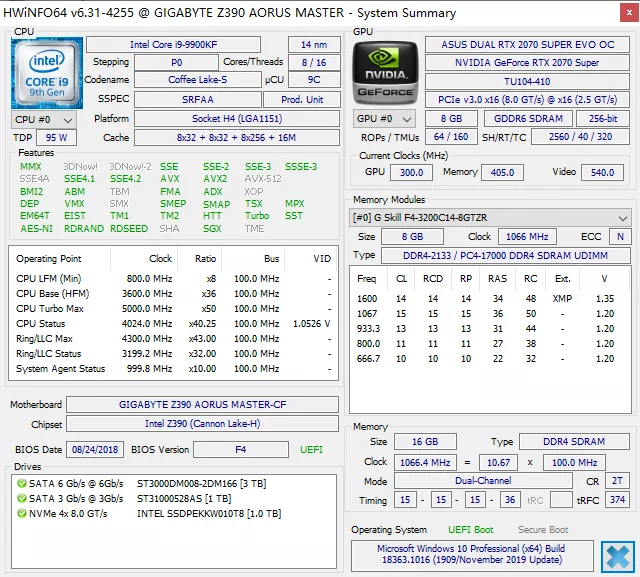The height and width of the screenshot is (577, 640).
Task: Click the Socket H4 (LGA1151) platform field
Action: (237, 119)
